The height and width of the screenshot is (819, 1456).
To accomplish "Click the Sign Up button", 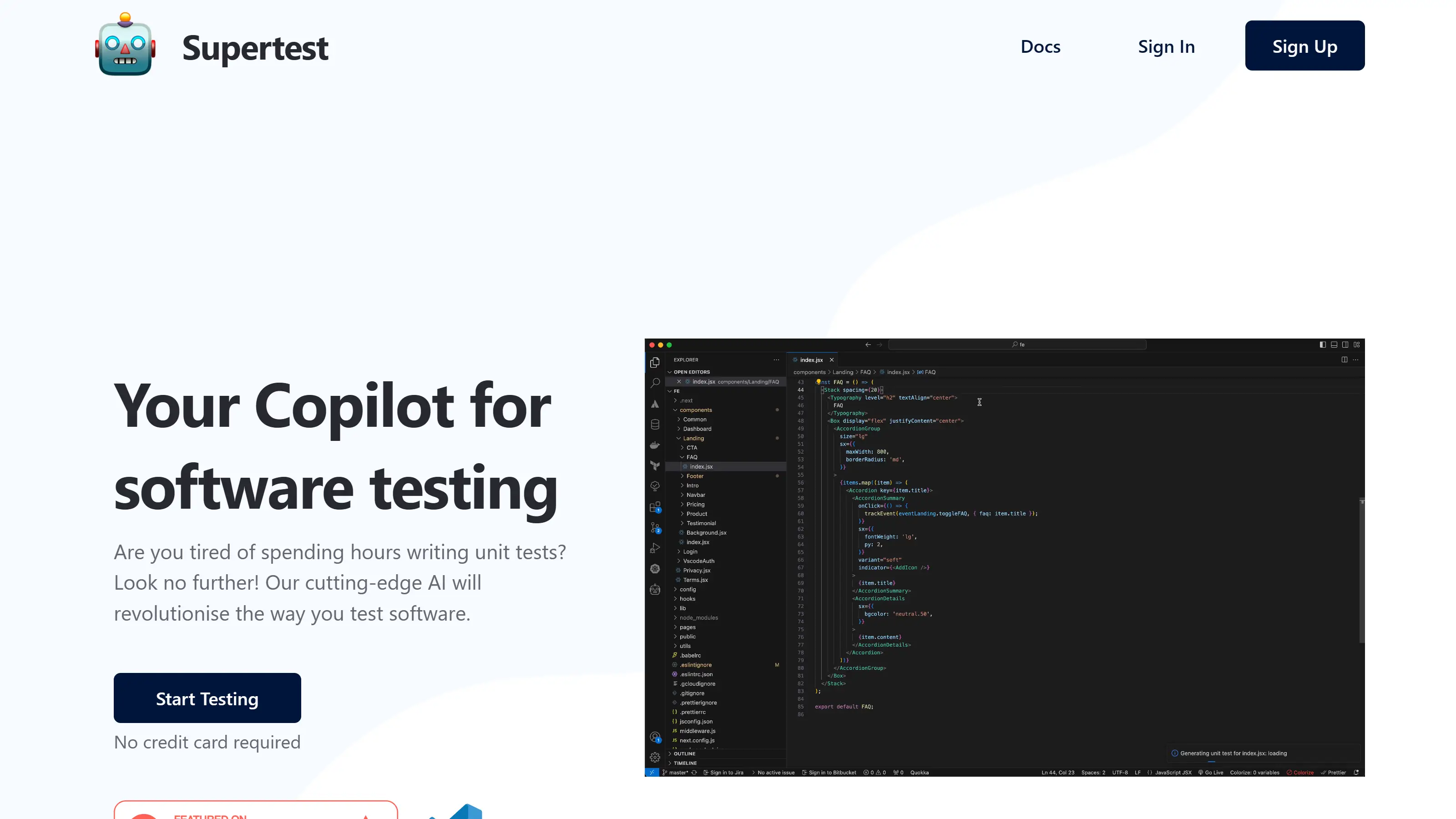I will tap(1304, 45).
